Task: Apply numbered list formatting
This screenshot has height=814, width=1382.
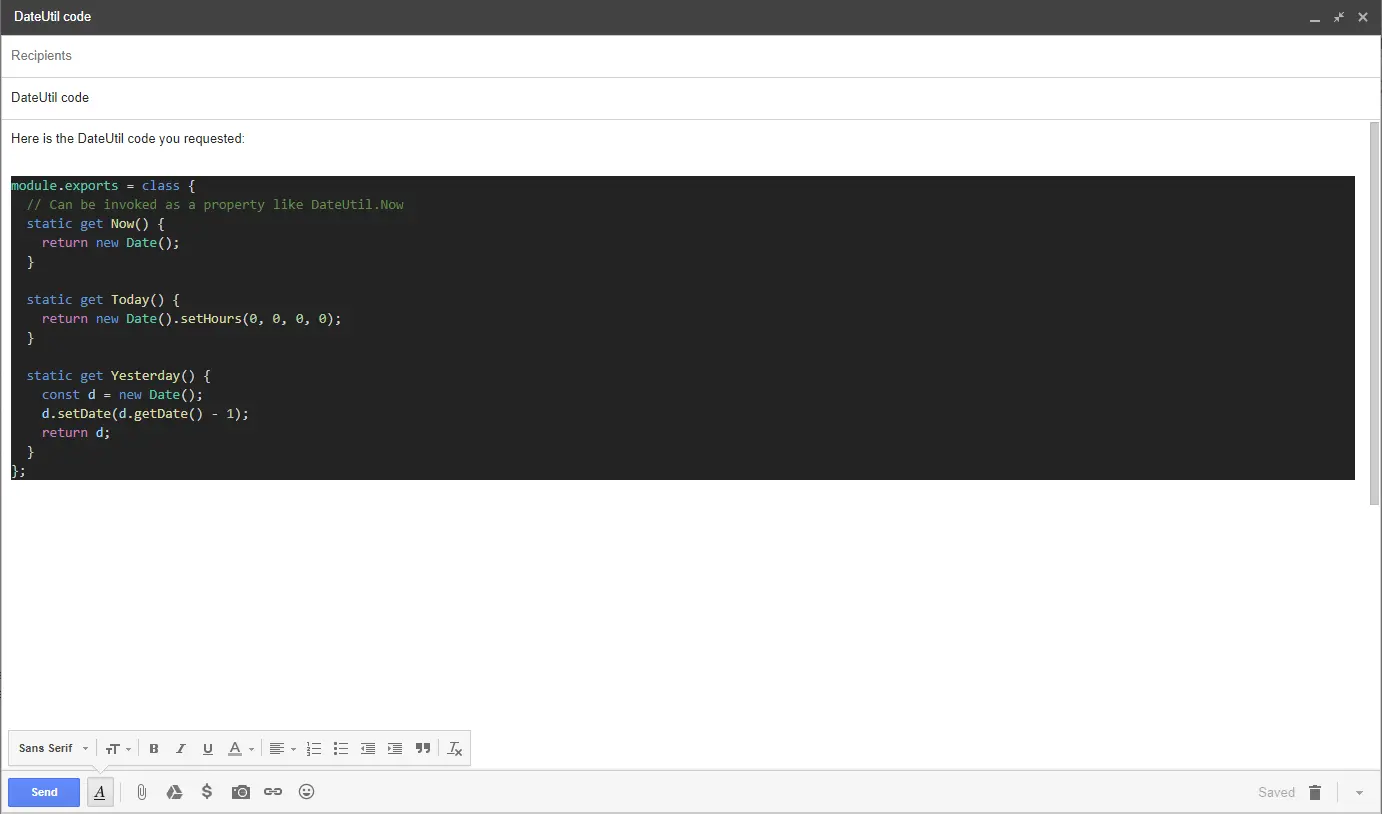Action: coord(314,748)
